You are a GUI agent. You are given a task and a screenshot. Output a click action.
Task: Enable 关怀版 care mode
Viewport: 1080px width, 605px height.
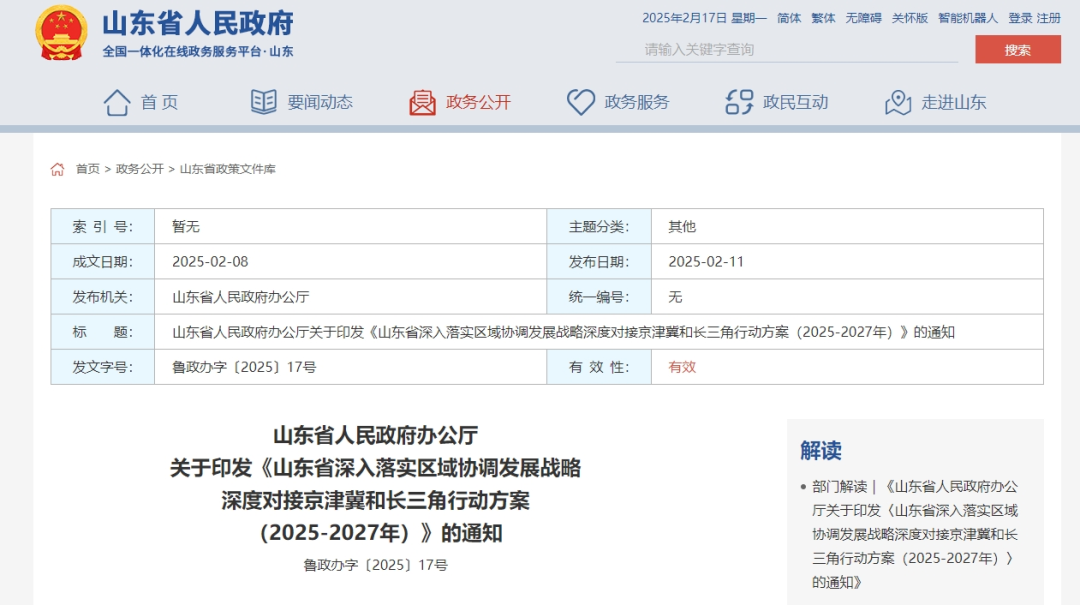909,18
